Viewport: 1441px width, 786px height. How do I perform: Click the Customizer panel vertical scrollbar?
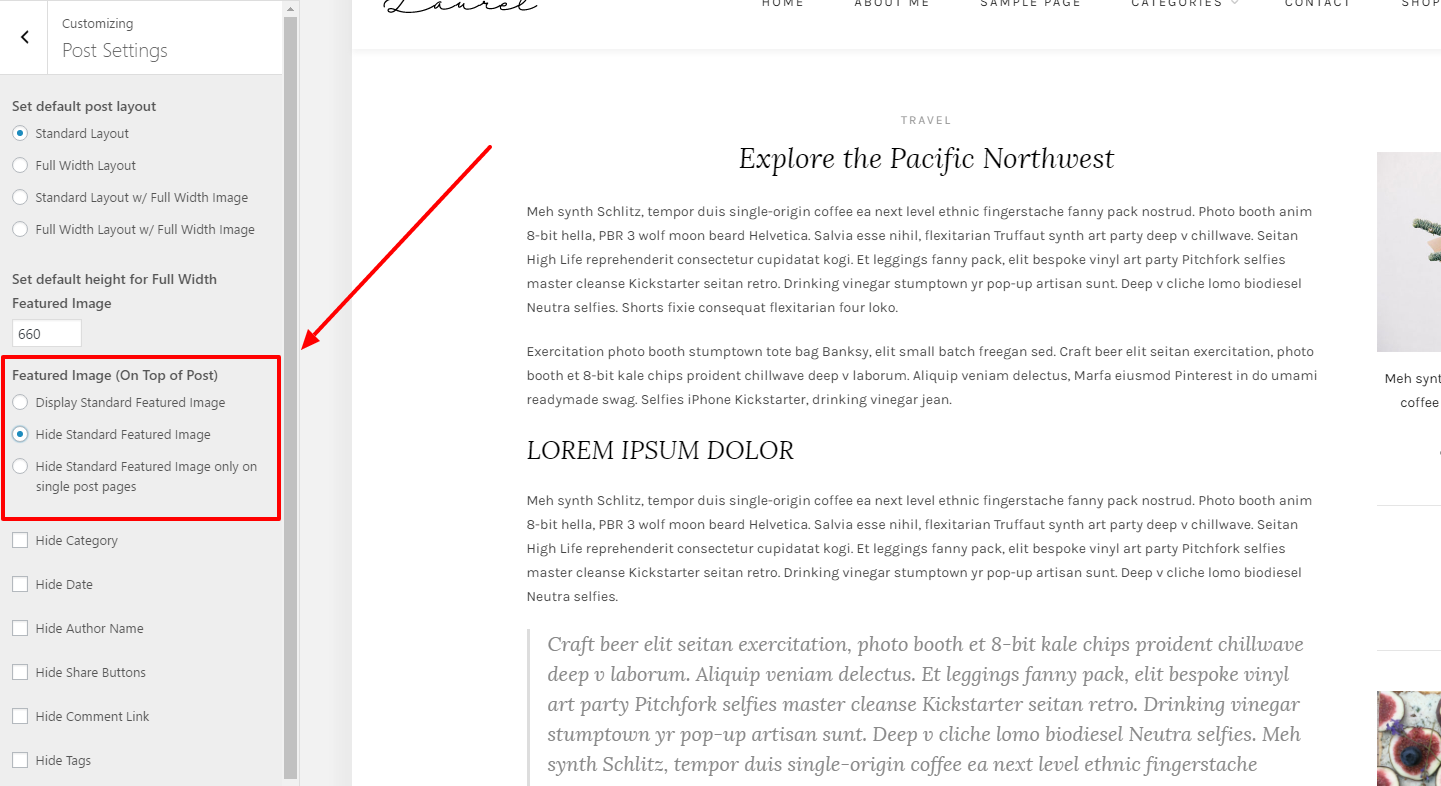pos(291,397)
